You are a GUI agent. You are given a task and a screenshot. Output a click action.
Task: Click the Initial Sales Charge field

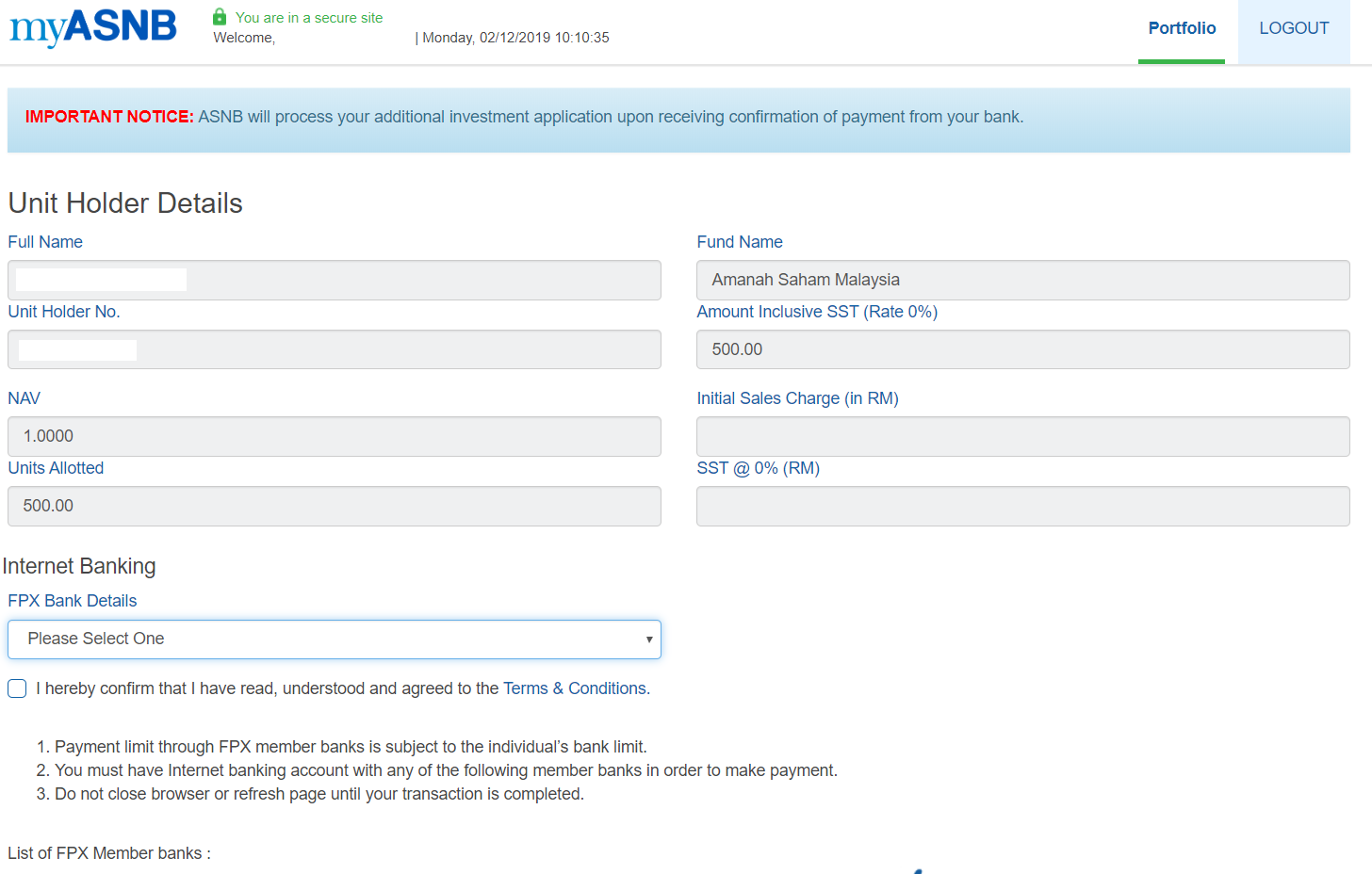click(1023, 436)
